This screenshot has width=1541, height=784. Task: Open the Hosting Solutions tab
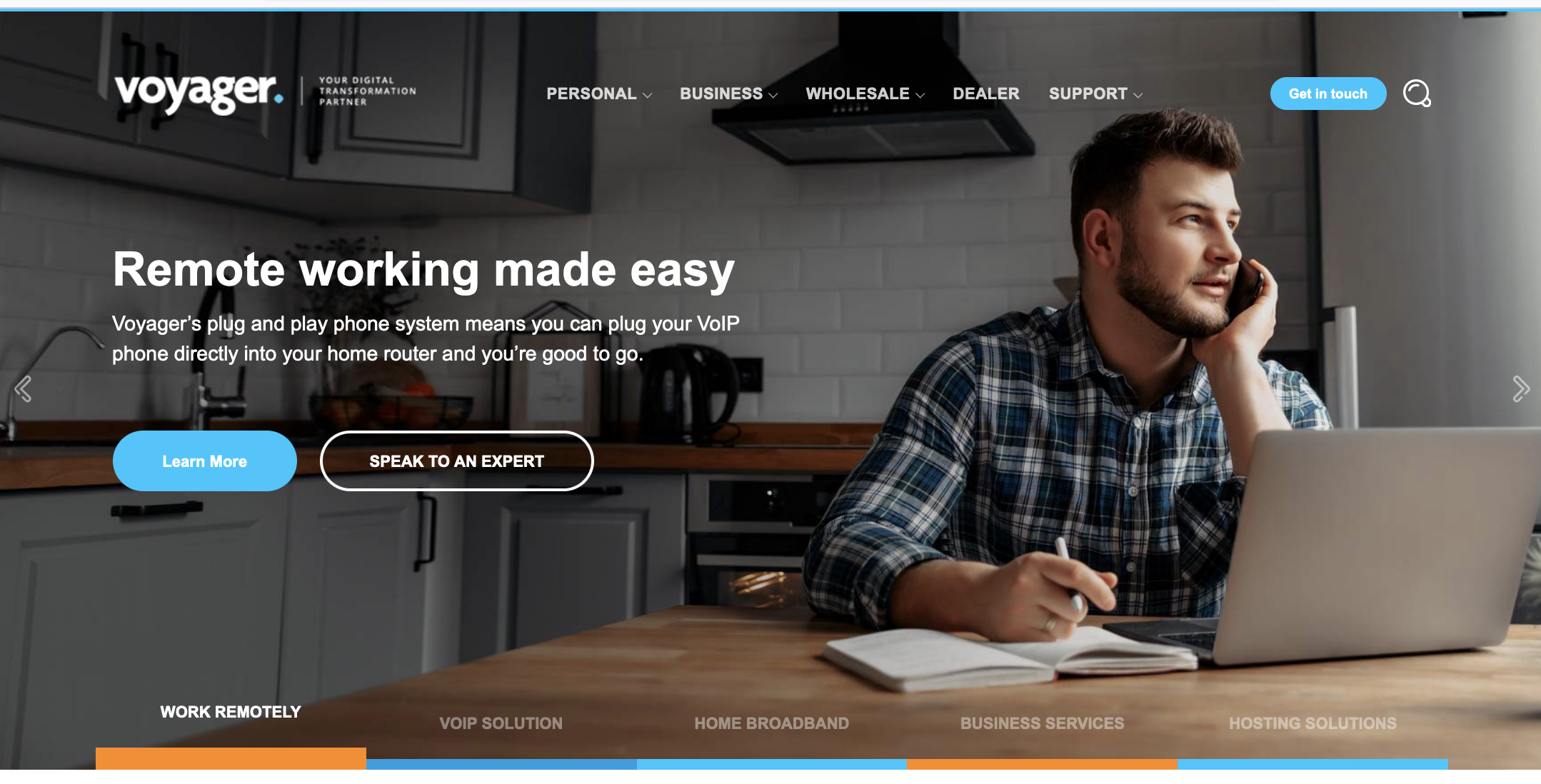pyautogui.click(x=1312, y=723)
